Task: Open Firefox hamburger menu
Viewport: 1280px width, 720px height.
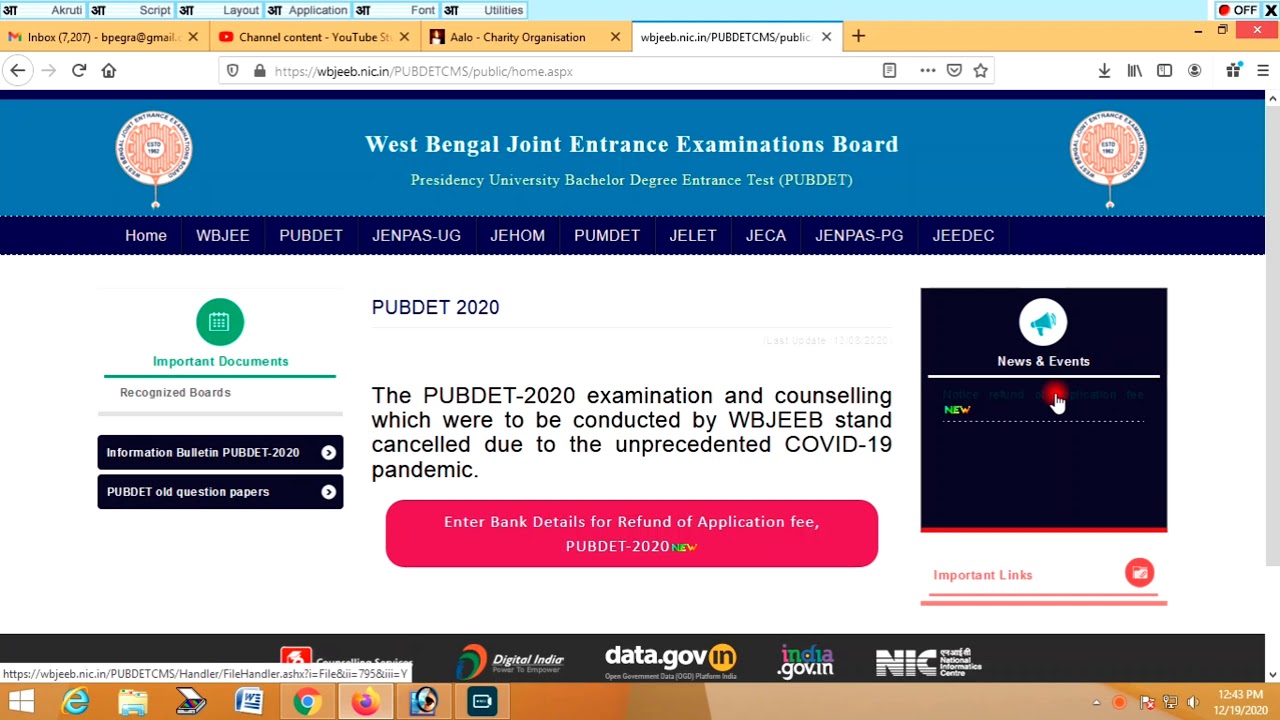Action: pyautogui.click(x=1263, y=71)
